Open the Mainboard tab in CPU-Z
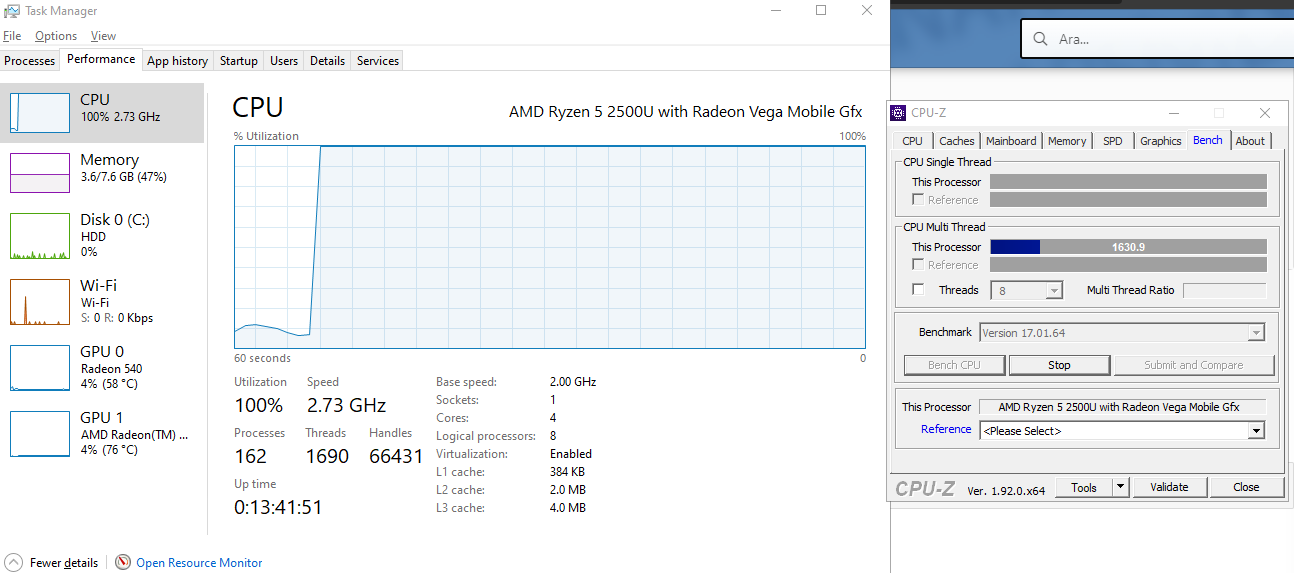This screenshot has width=1294, height=573. coord(1011,141)
